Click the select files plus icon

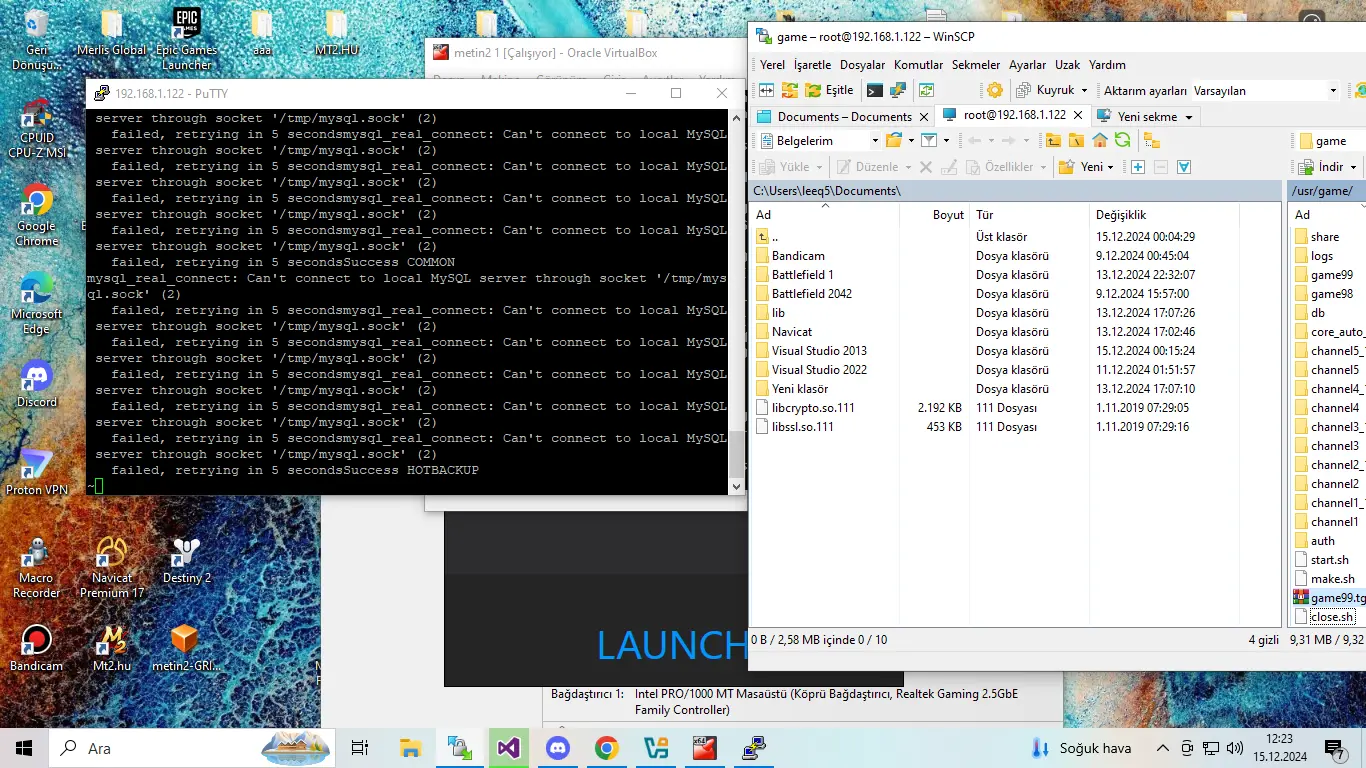point(1137,167)
